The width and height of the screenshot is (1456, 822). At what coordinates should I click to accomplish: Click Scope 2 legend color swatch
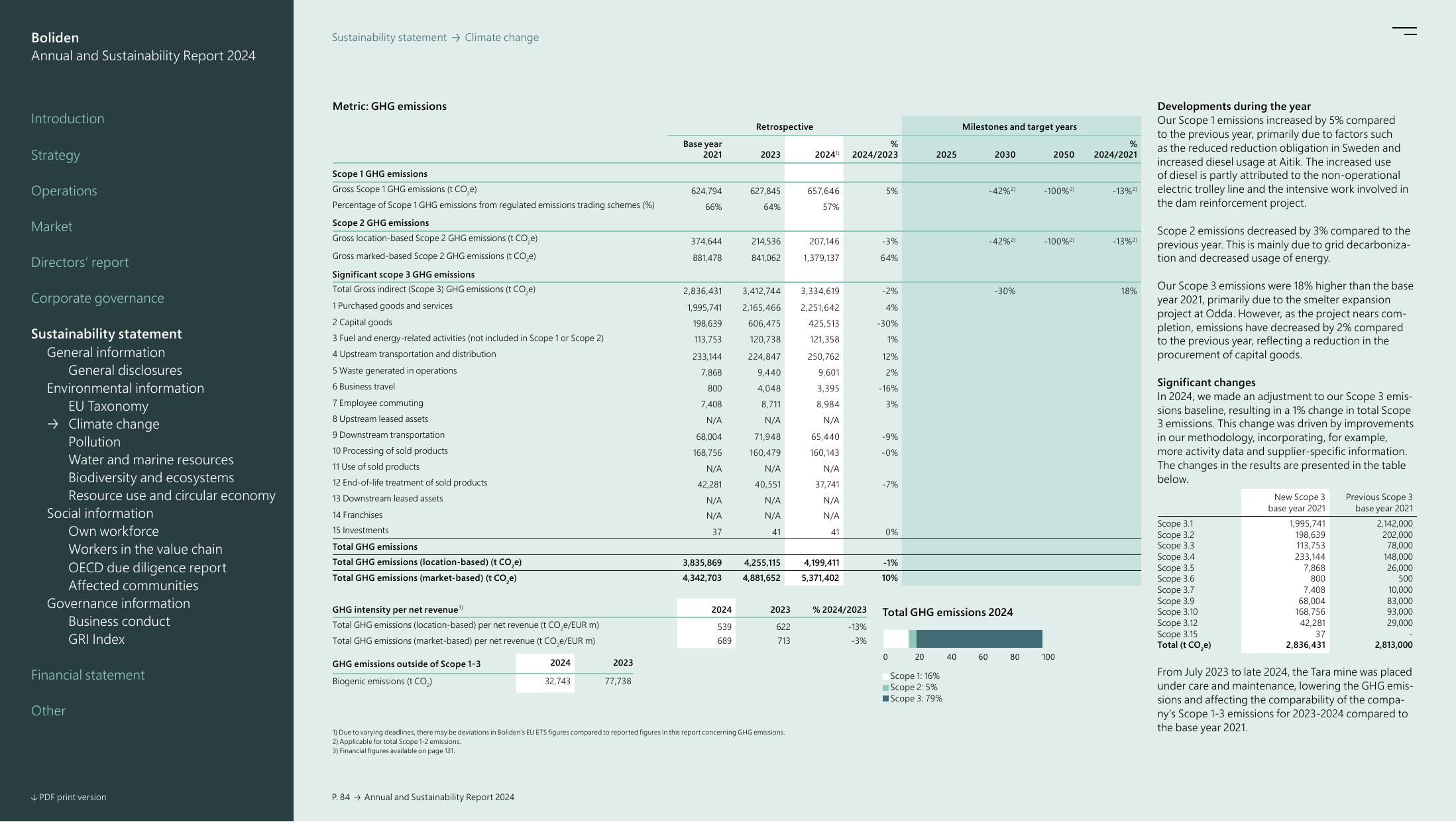(x=885, y=688)
